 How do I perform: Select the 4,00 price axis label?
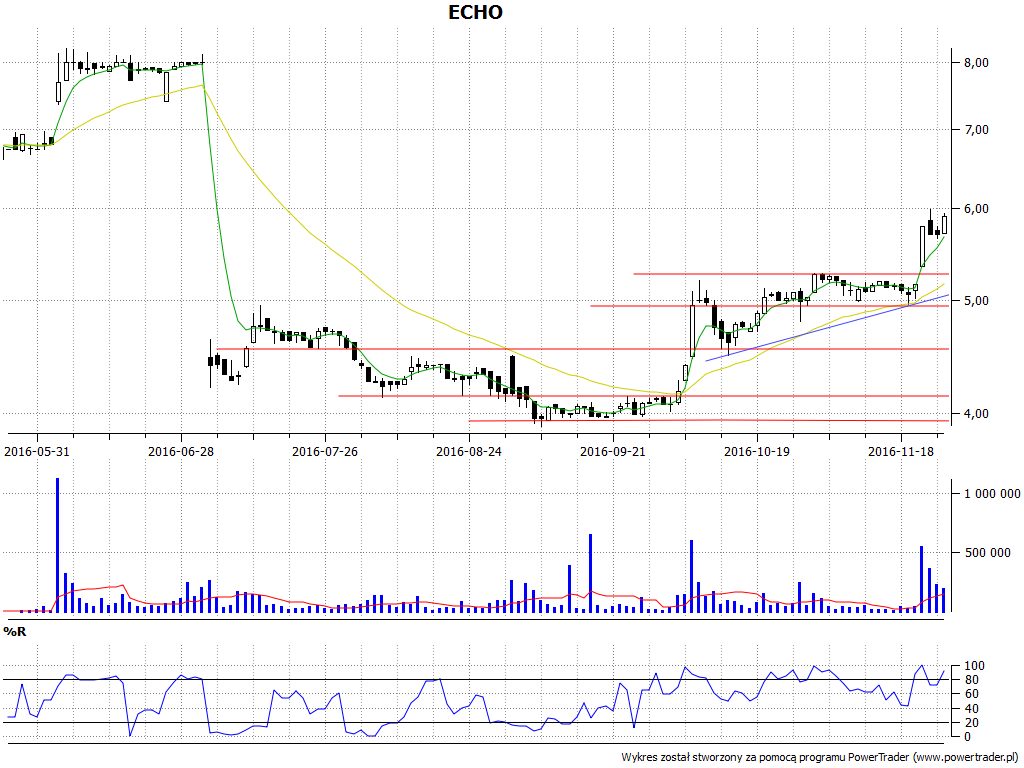[976, 413]
